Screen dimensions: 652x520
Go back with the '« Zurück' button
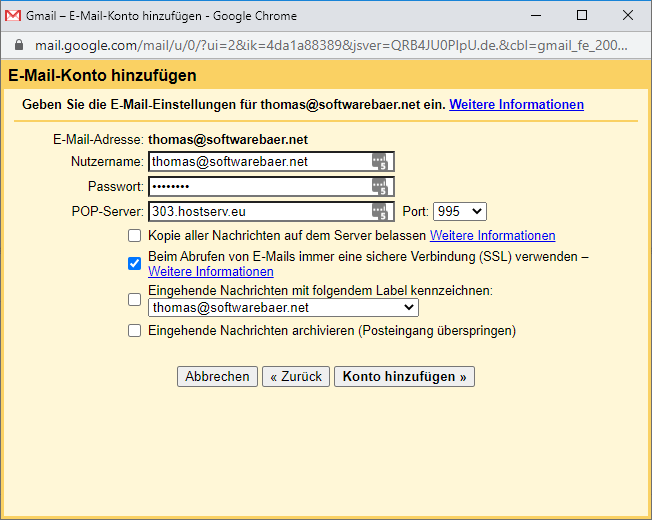[x=295, y=377]
